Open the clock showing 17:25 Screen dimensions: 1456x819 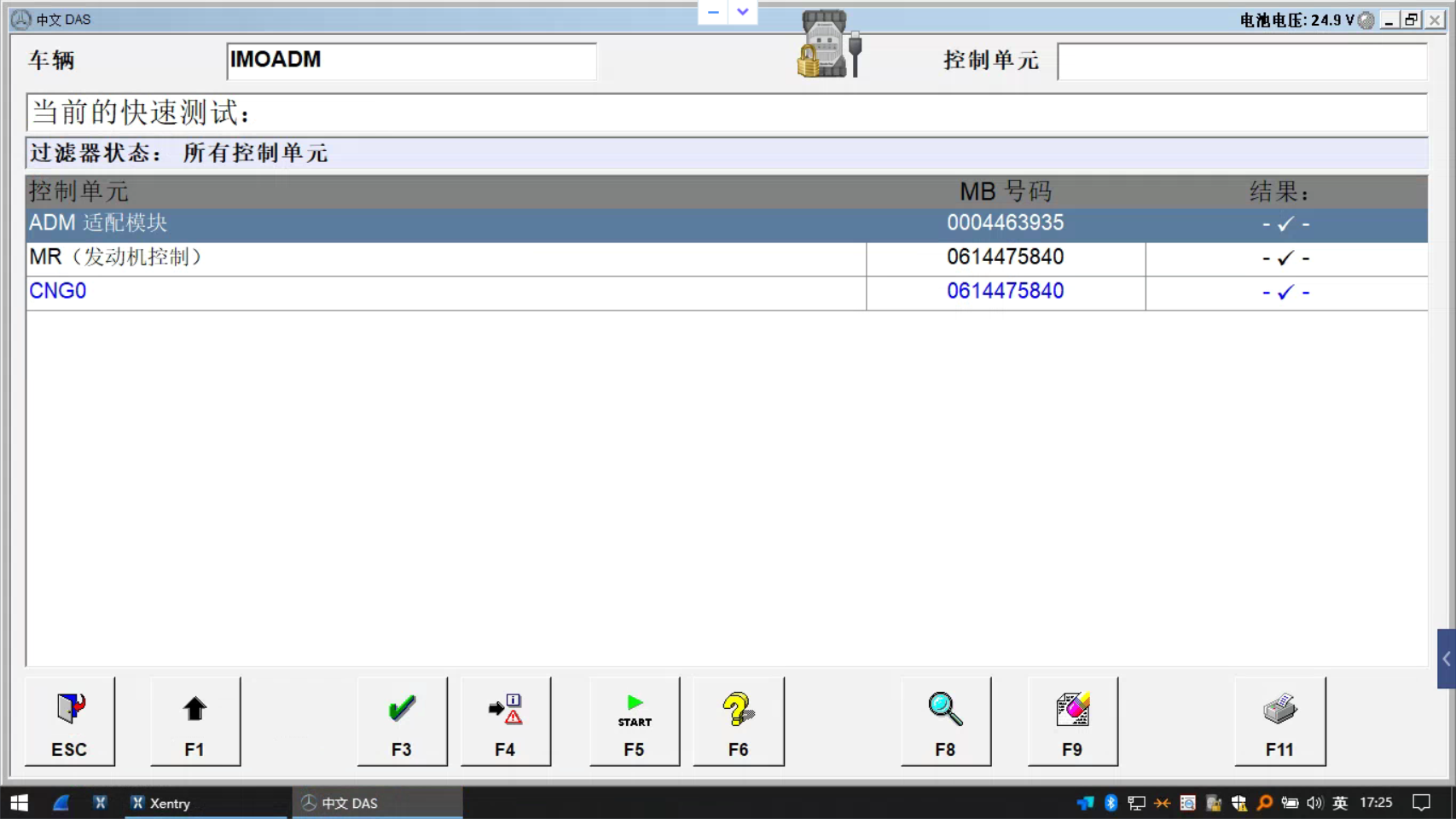pyautogui.click(x=1376, y=803)
